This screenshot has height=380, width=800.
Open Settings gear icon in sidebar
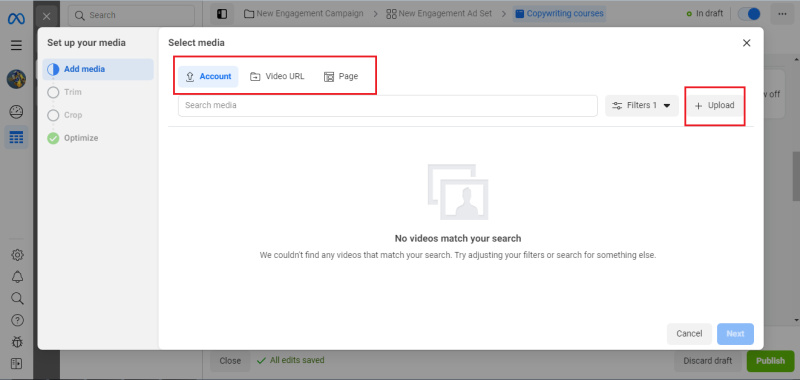click(17, 255)
